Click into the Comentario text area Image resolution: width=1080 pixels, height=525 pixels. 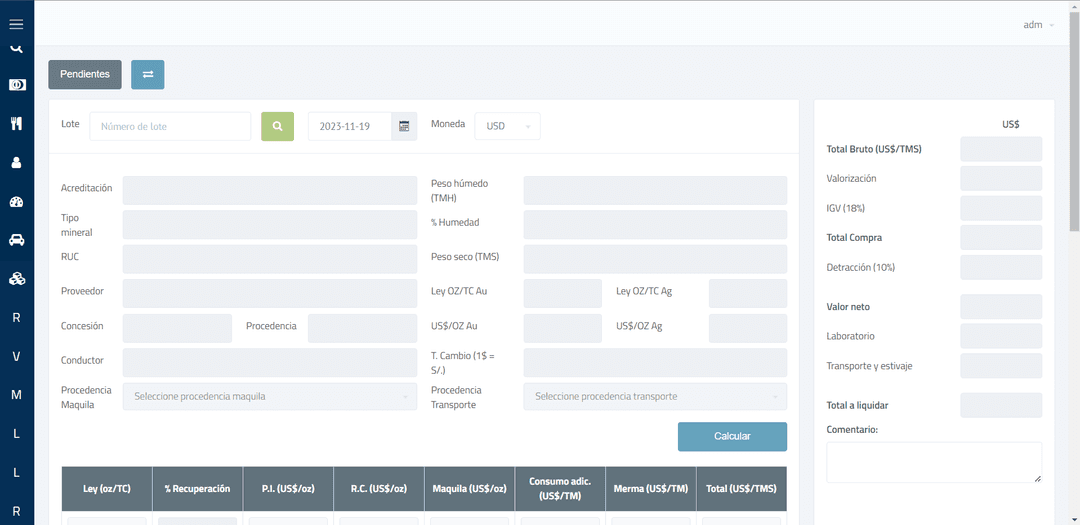tap(933, 463)
